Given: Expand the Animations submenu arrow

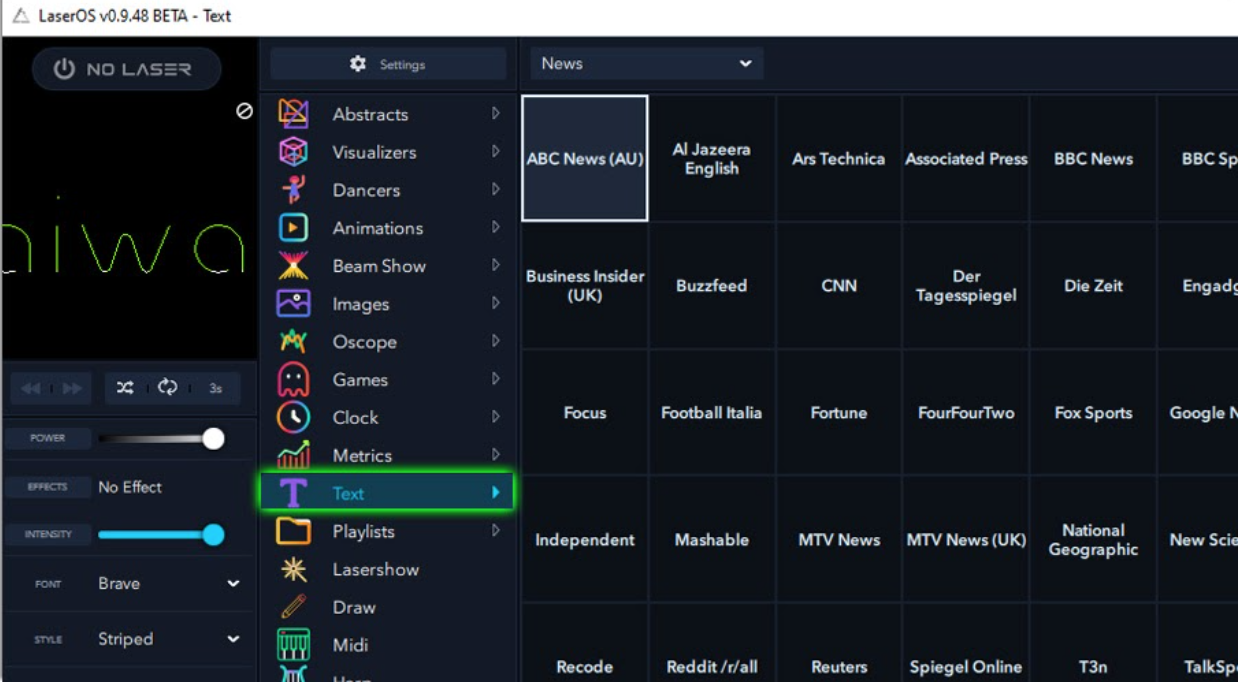Looking at the screenshot, I should 496,228.
